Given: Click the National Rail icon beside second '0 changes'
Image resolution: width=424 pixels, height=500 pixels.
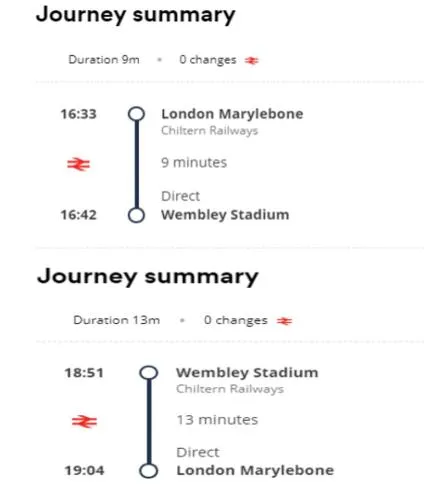Looking at the screenshot, I should tap(284, 321).
